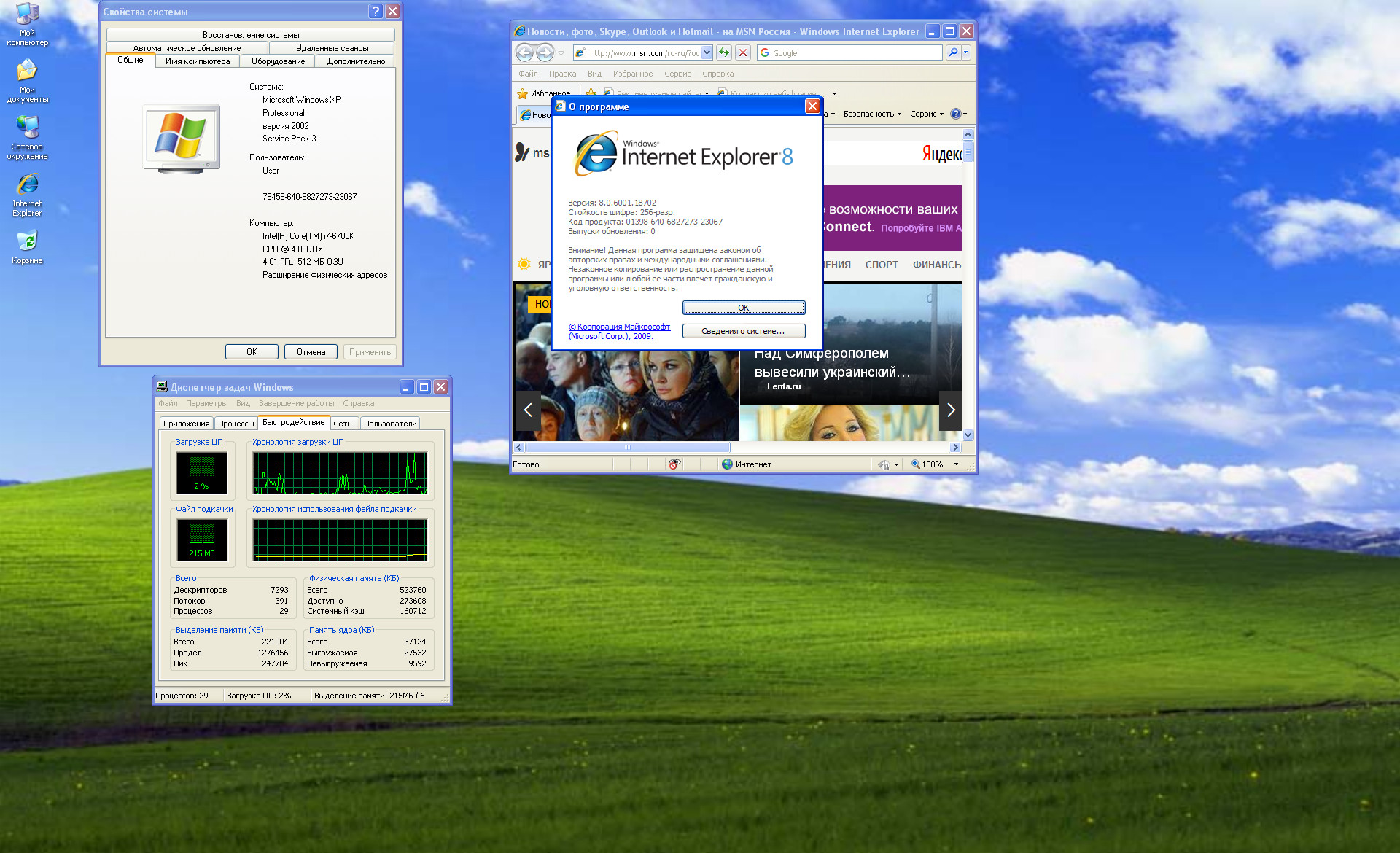Click the Автоматическое обновление tab
This screenshot has width=1400, height=853.
[x=187, y=48]
